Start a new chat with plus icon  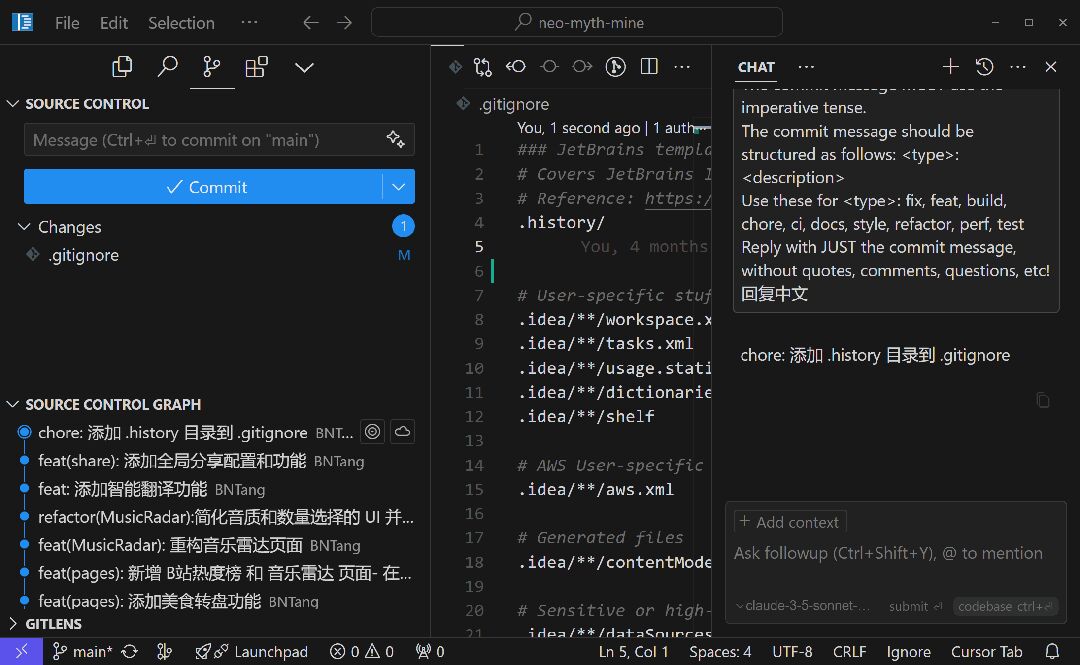coord(950,67)
